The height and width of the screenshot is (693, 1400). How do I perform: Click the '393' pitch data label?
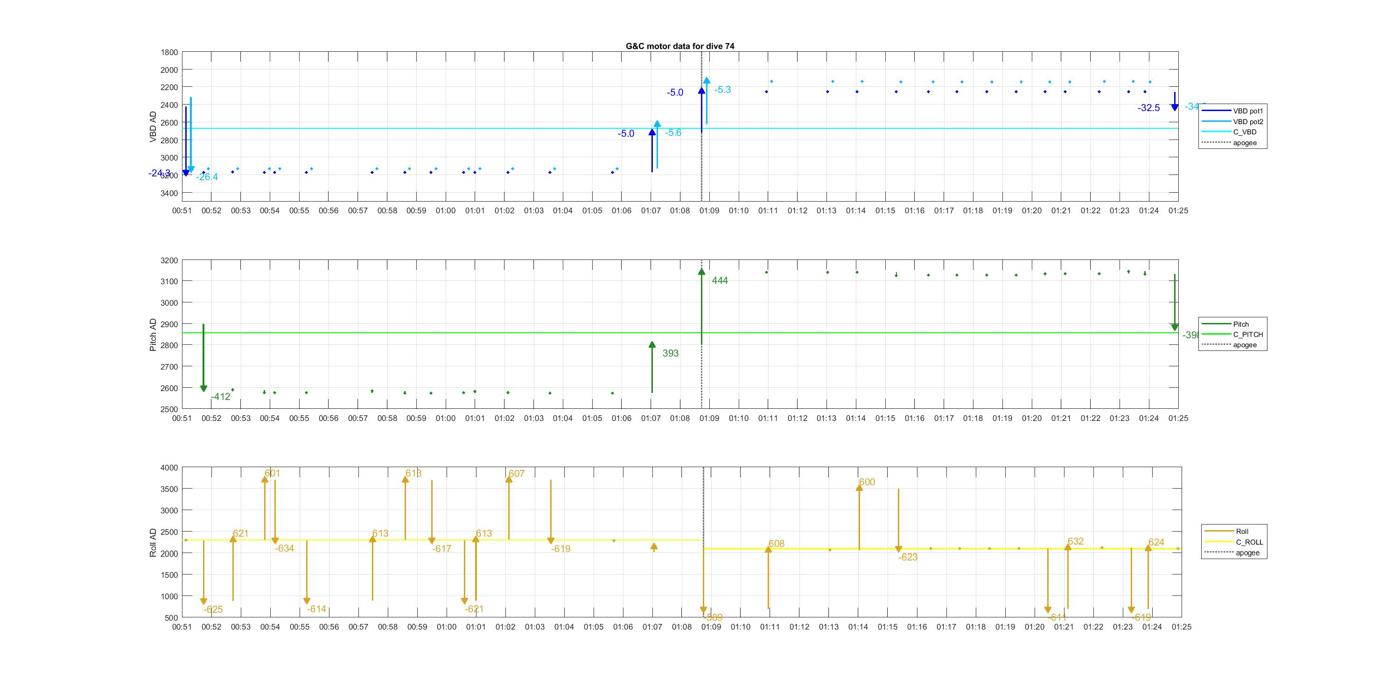(x=670, y=354)
